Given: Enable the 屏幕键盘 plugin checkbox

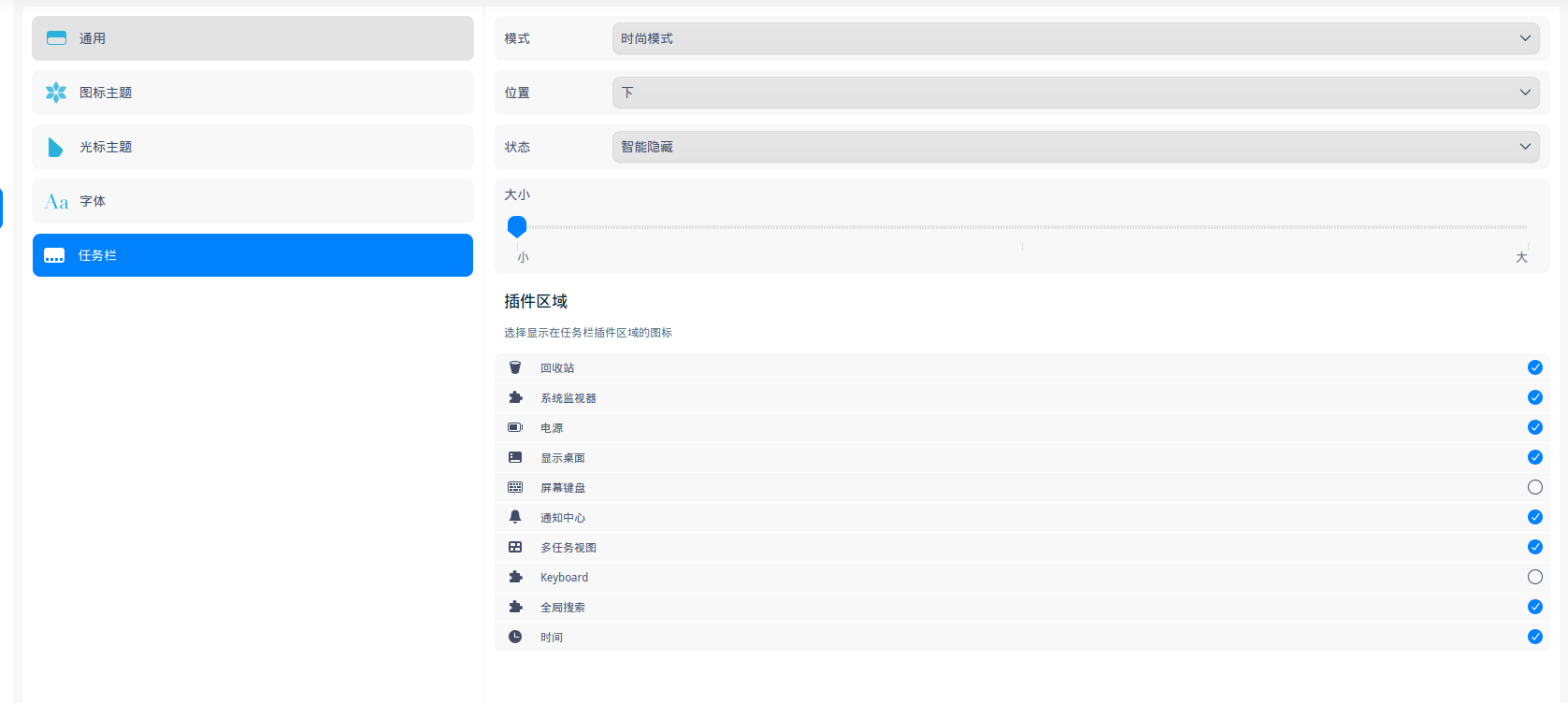Looking at the screenshot, I should [x=1535, y=487].
